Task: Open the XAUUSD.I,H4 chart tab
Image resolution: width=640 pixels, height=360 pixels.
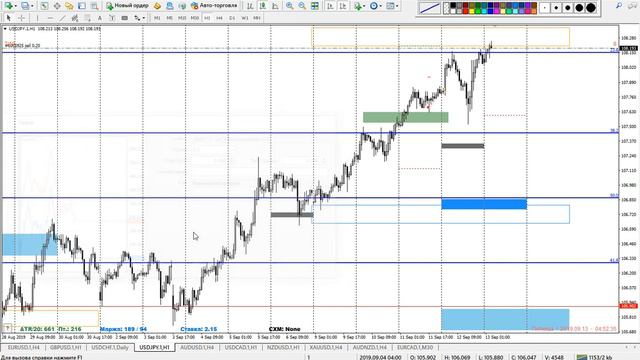Action: (326, 347)
